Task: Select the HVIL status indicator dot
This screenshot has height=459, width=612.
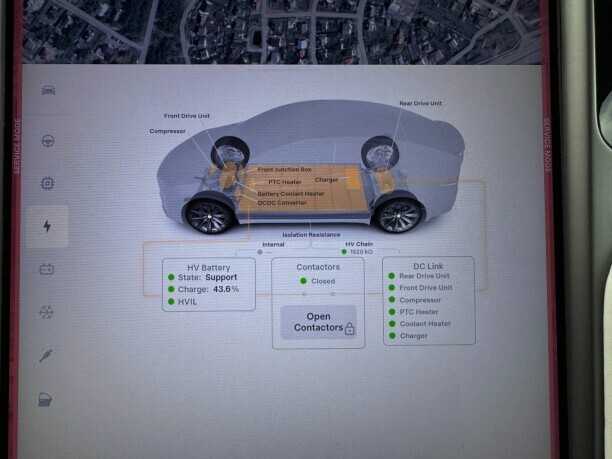Action: tap(171, 301)
